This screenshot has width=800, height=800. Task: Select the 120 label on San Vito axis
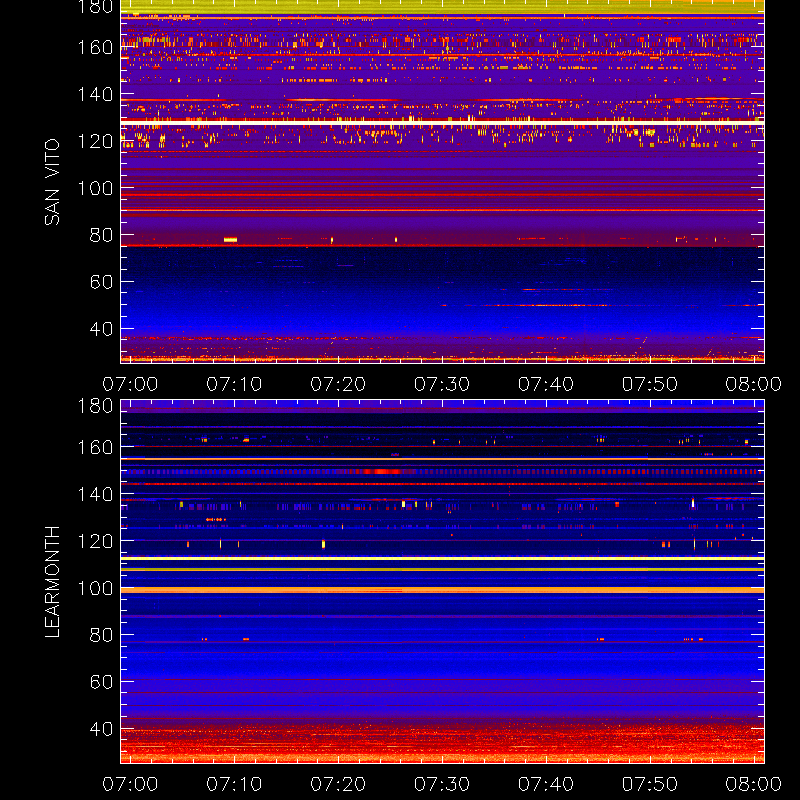point(95,141)
